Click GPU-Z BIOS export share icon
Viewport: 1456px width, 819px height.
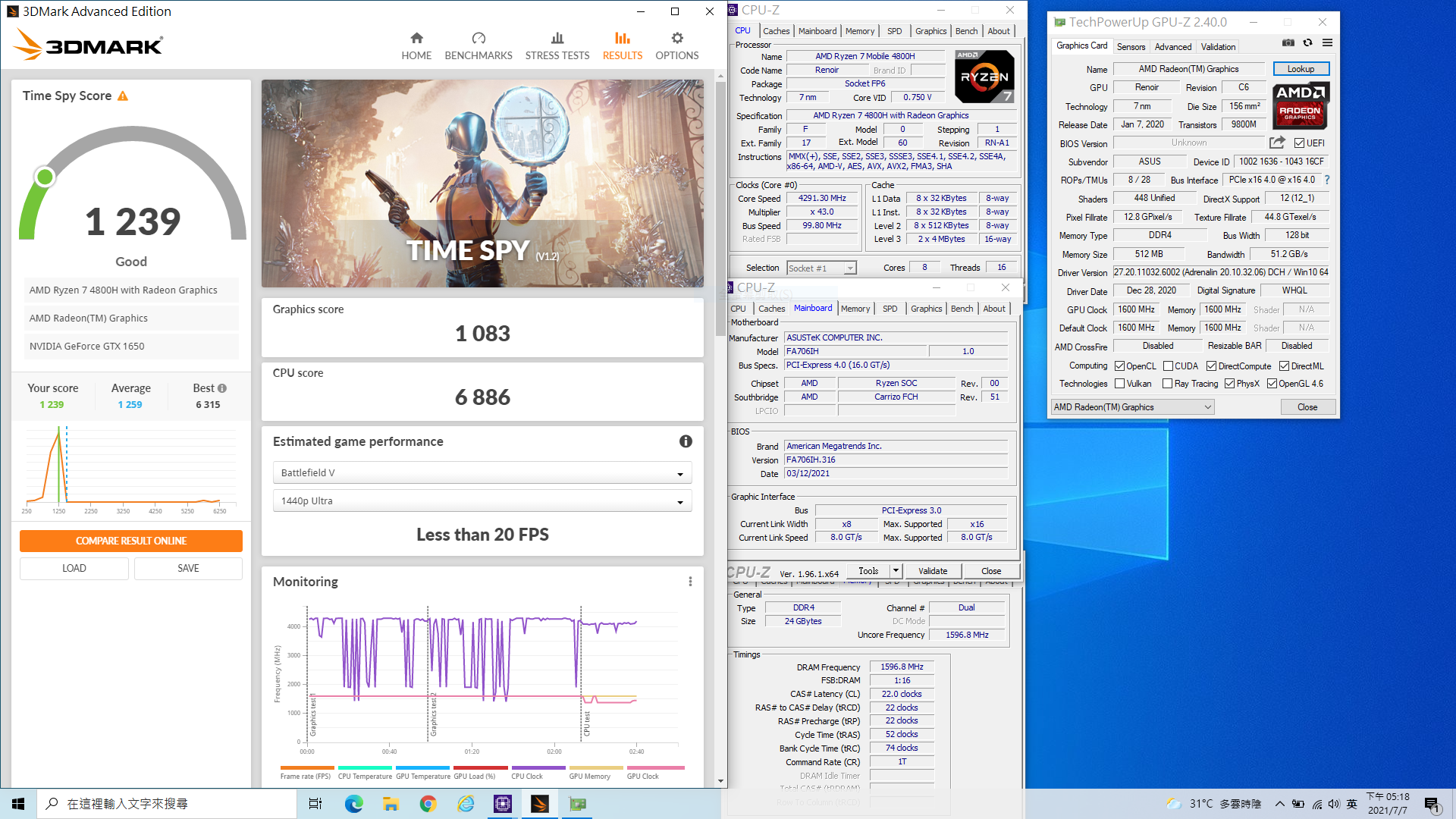(x=1277, y=143)
